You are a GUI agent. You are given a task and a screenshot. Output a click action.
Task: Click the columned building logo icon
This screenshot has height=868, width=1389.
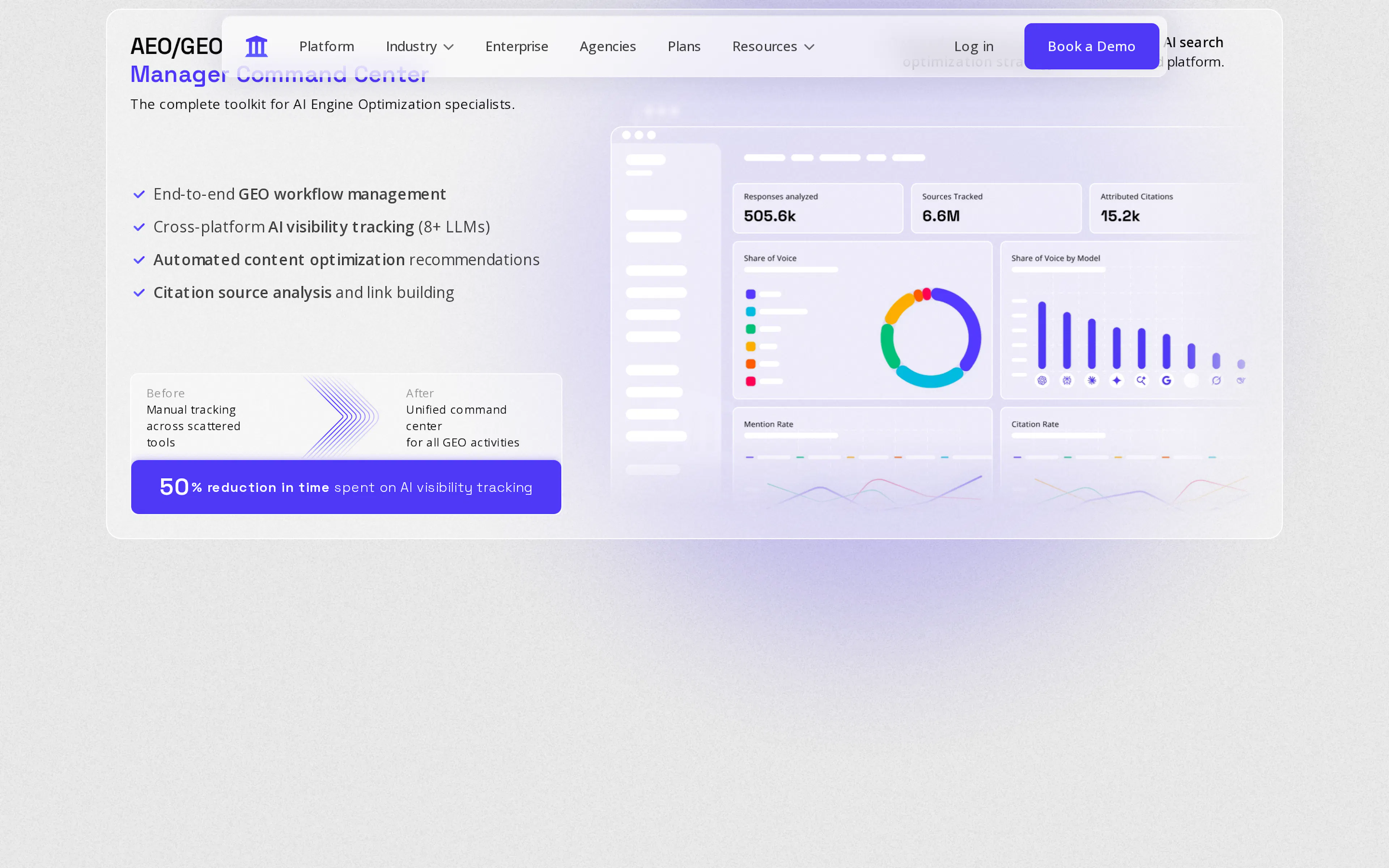click(x=256, y=47)
